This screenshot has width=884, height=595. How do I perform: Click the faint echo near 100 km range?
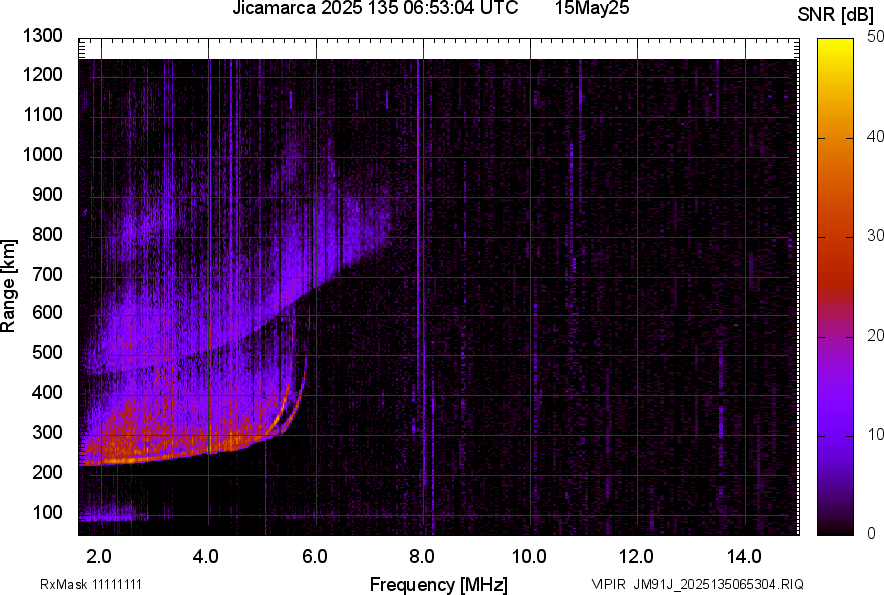(108, 517)
